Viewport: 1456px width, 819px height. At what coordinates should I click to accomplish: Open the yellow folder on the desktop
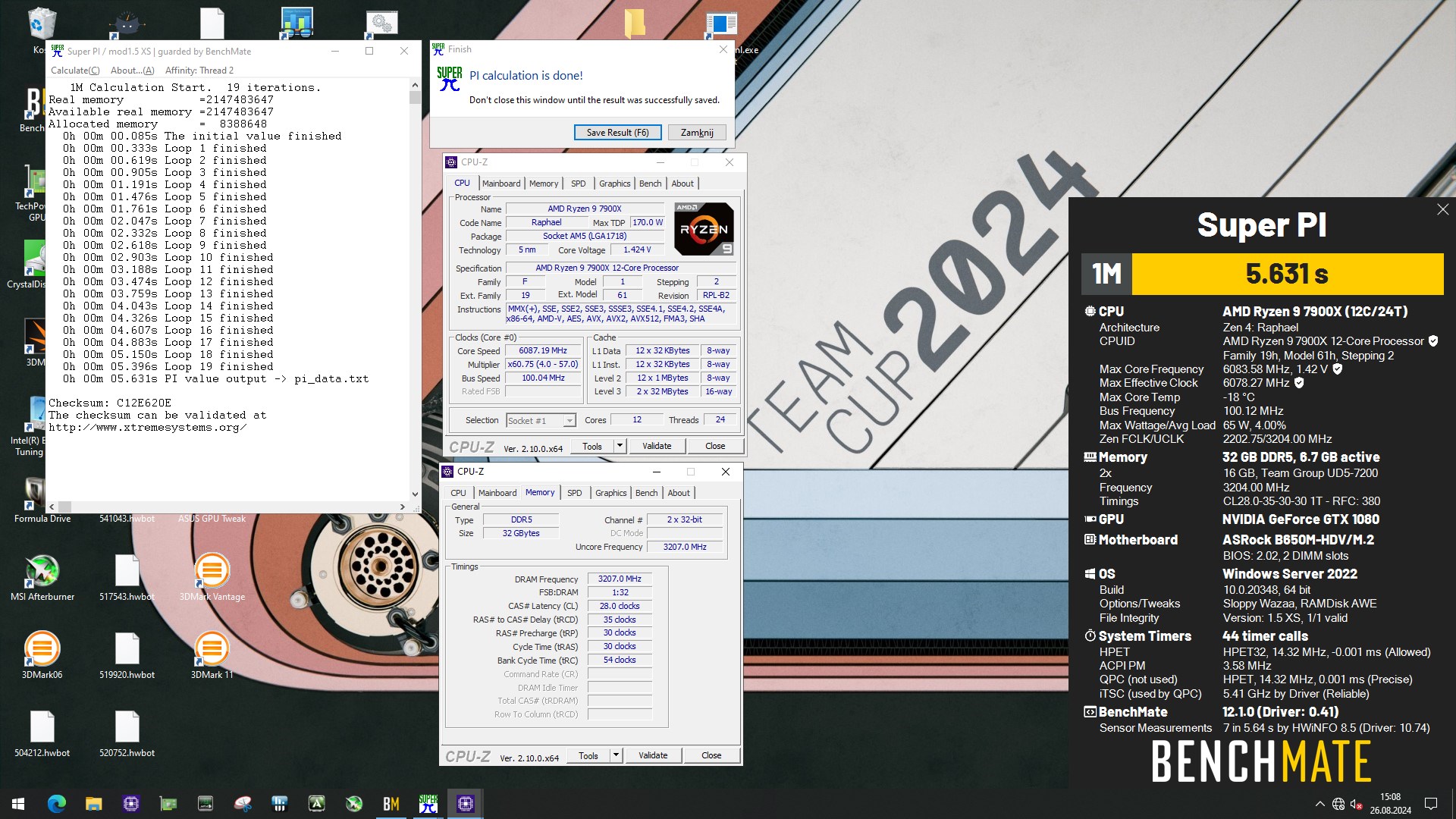(x=635, y=24)
